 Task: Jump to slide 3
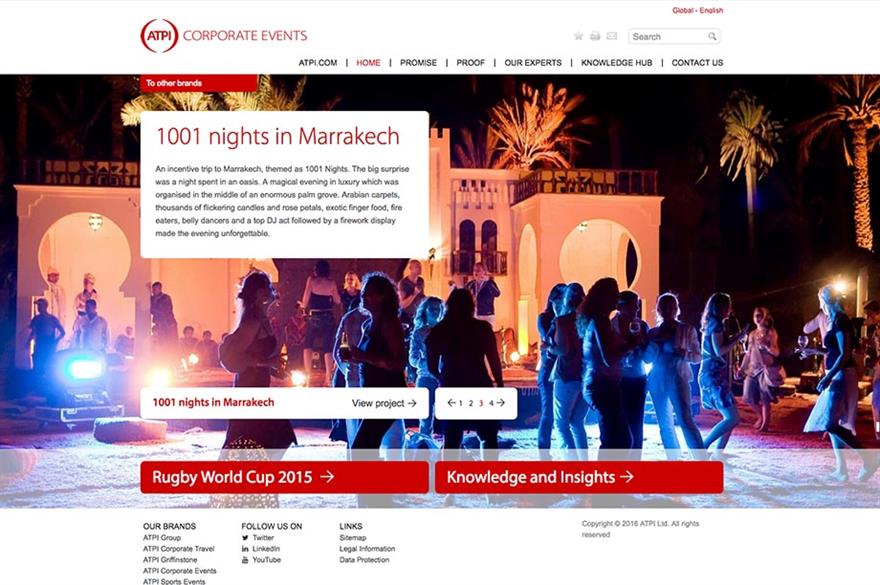pos(481,403)
